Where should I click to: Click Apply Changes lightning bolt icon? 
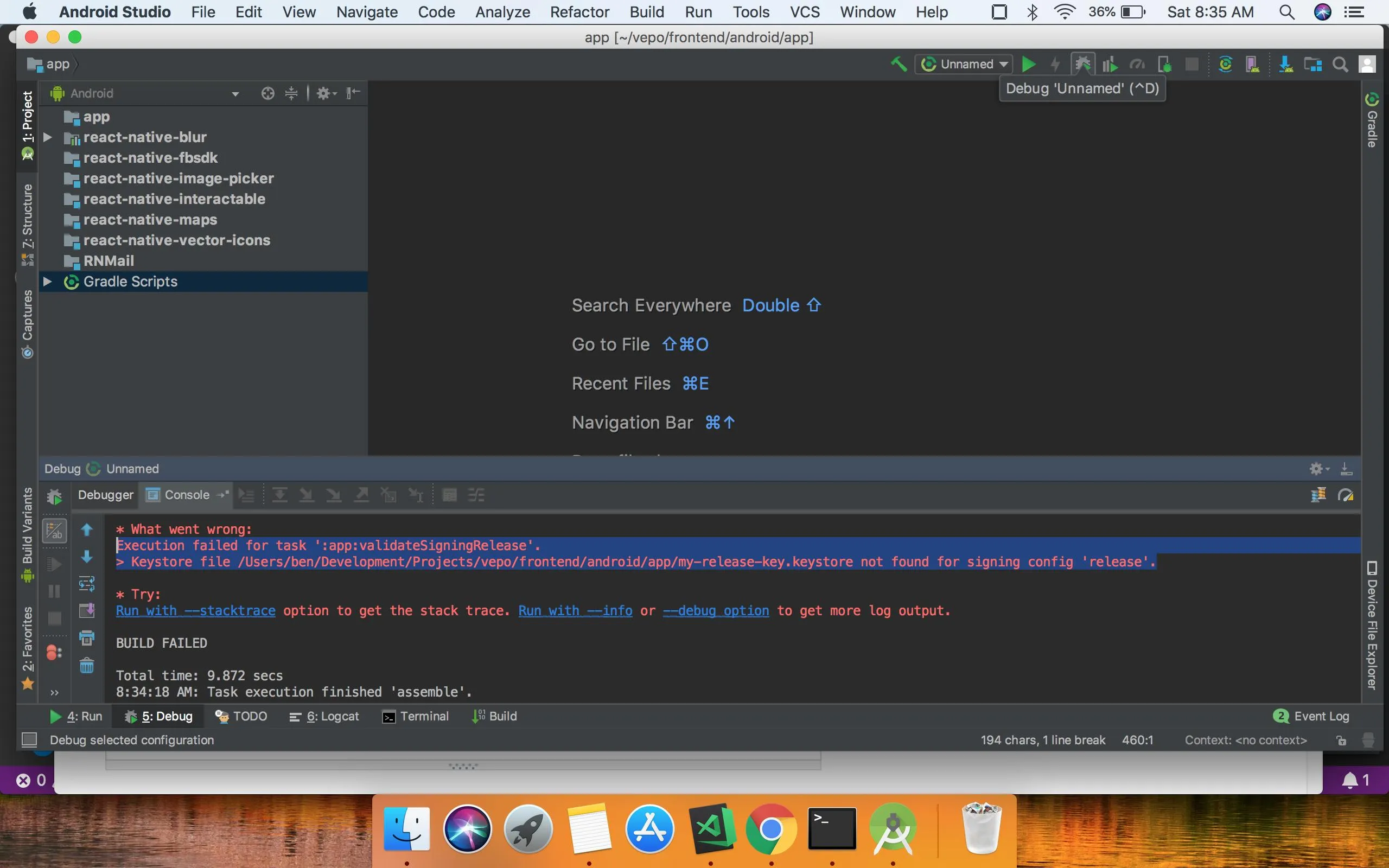tap(1055, 65)
